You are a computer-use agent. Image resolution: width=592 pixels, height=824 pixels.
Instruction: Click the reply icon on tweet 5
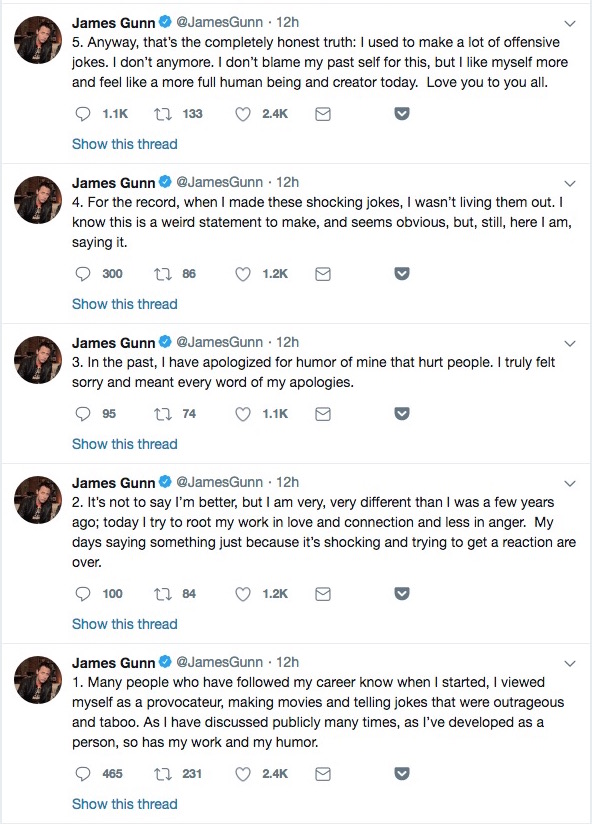(x=82, y=114)
